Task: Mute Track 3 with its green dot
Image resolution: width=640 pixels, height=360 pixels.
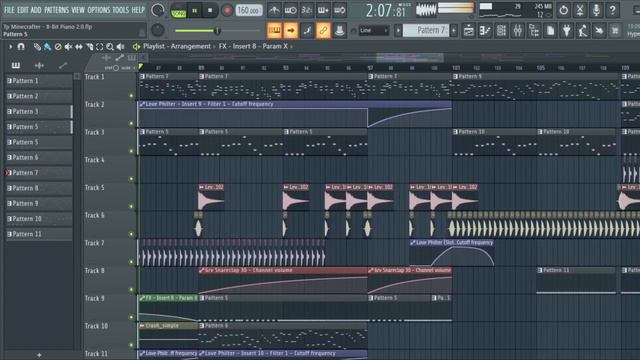Action: pyautogui.click(x=131, y=151)
